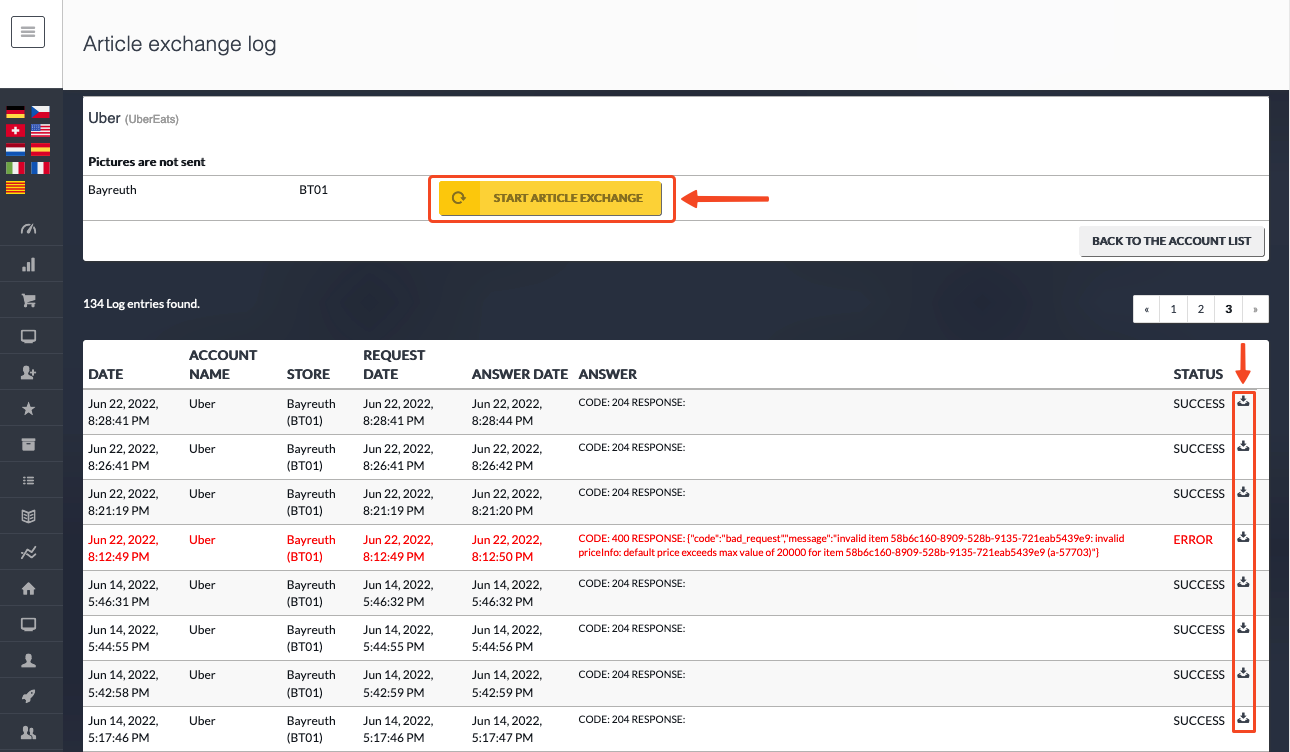Download log for 8:26:41 PM entry
Viewport: 1290px width, 752px height.
(1243, 446)
